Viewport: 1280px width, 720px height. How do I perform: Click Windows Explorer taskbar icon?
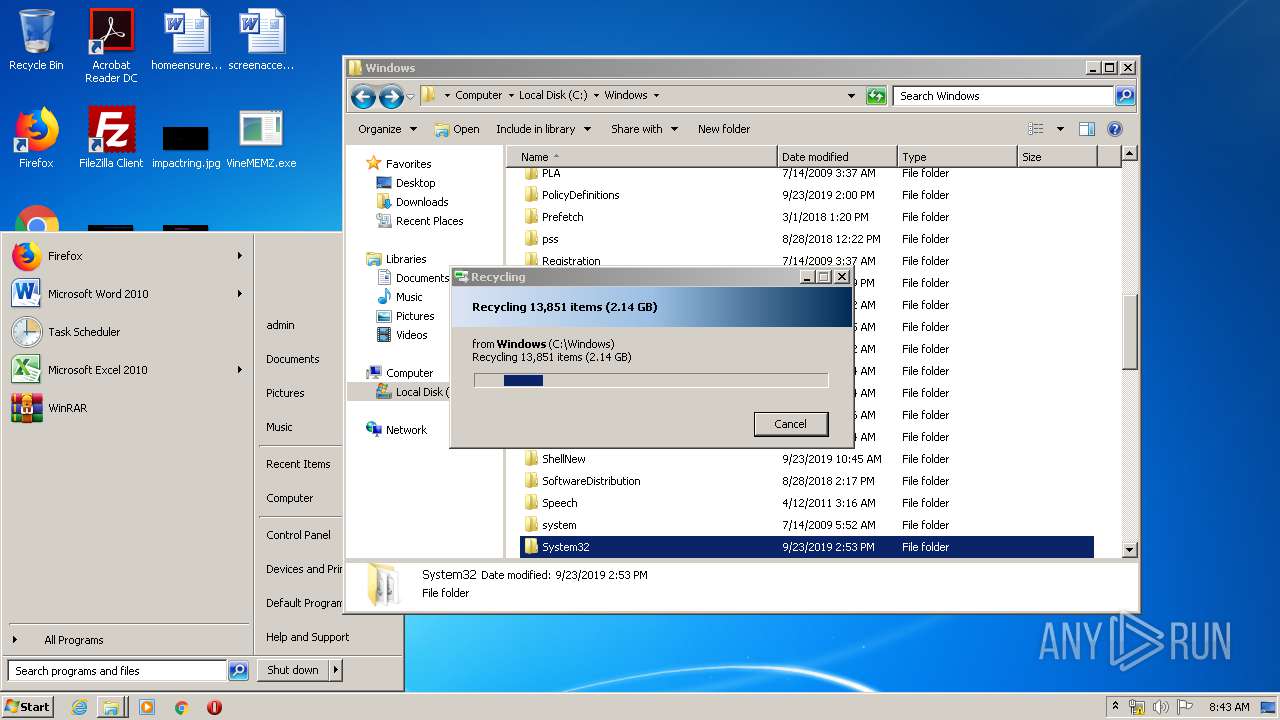click(111, 707)
